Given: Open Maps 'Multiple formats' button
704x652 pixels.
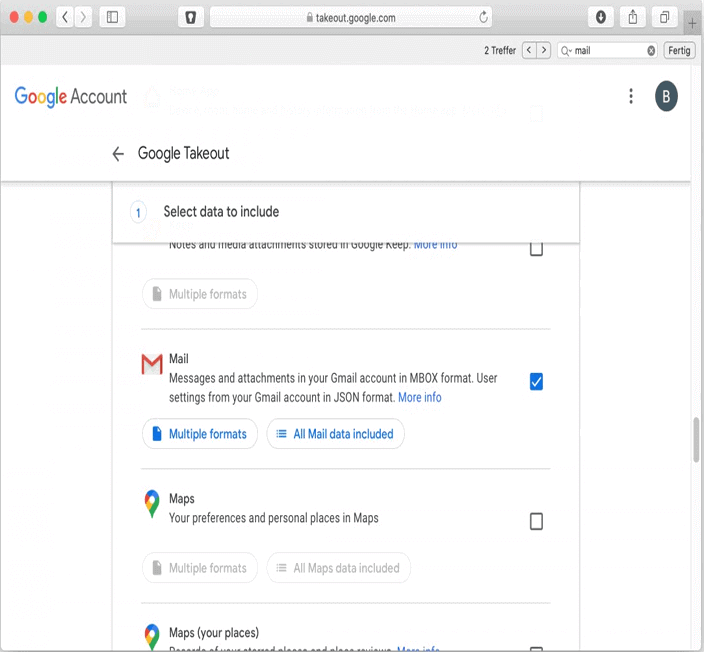Looking at the screenshot, I should (x=200, y=568).
